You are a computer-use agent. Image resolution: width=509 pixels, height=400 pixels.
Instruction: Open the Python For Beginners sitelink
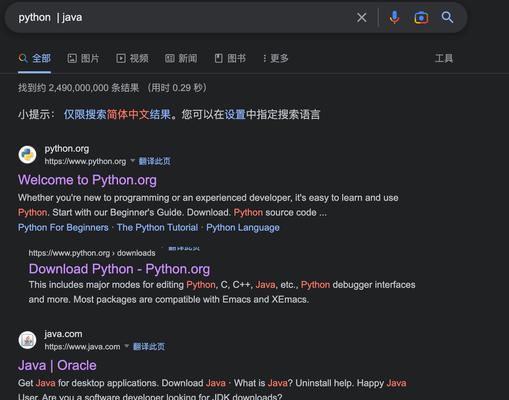pyautogui.click(x=63, y=228)
